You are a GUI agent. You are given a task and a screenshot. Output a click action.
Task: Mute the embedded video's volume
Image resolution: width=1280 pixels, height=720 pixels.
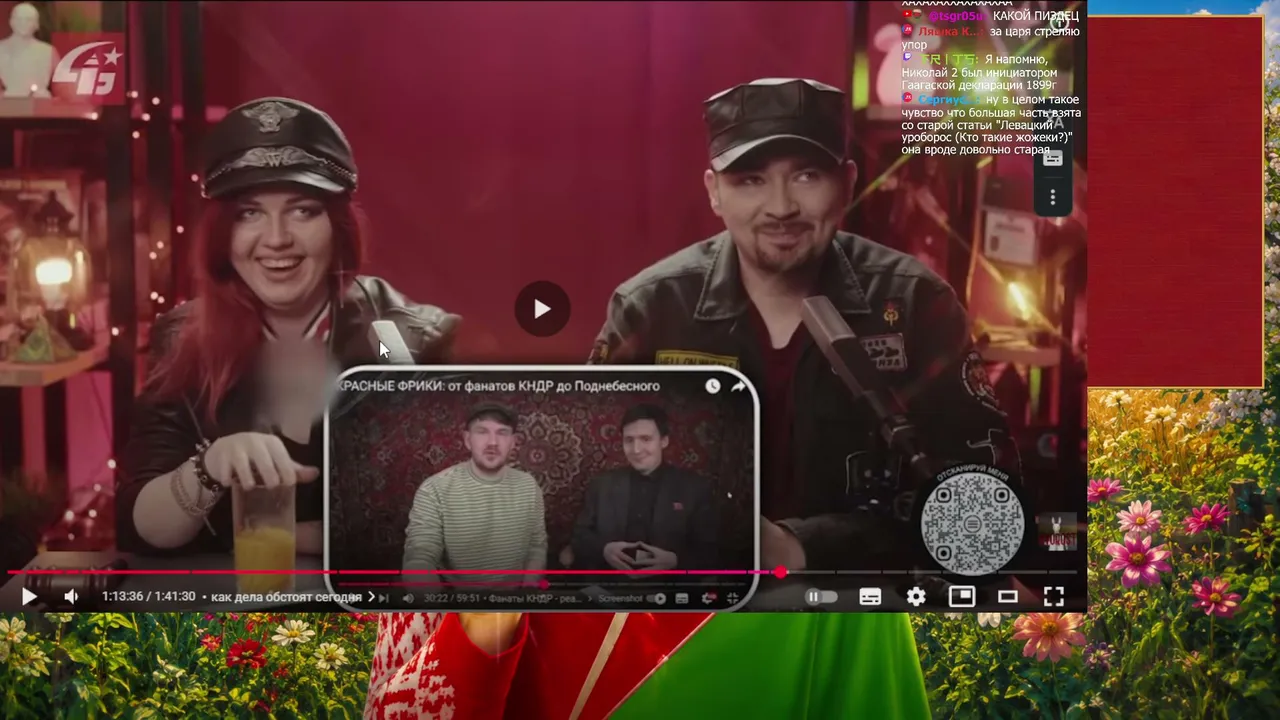click(x=408, y=598)
